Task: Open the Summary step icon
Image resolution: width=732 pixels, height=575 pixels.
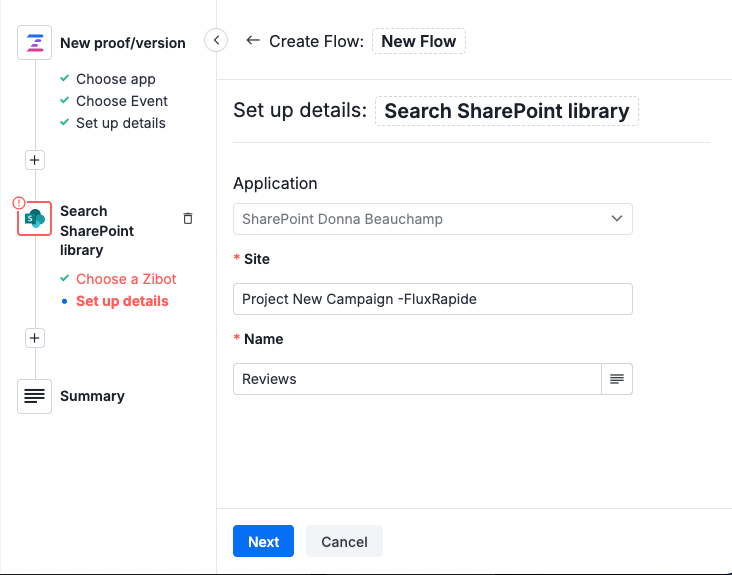Action: click(x=35, y=396)
